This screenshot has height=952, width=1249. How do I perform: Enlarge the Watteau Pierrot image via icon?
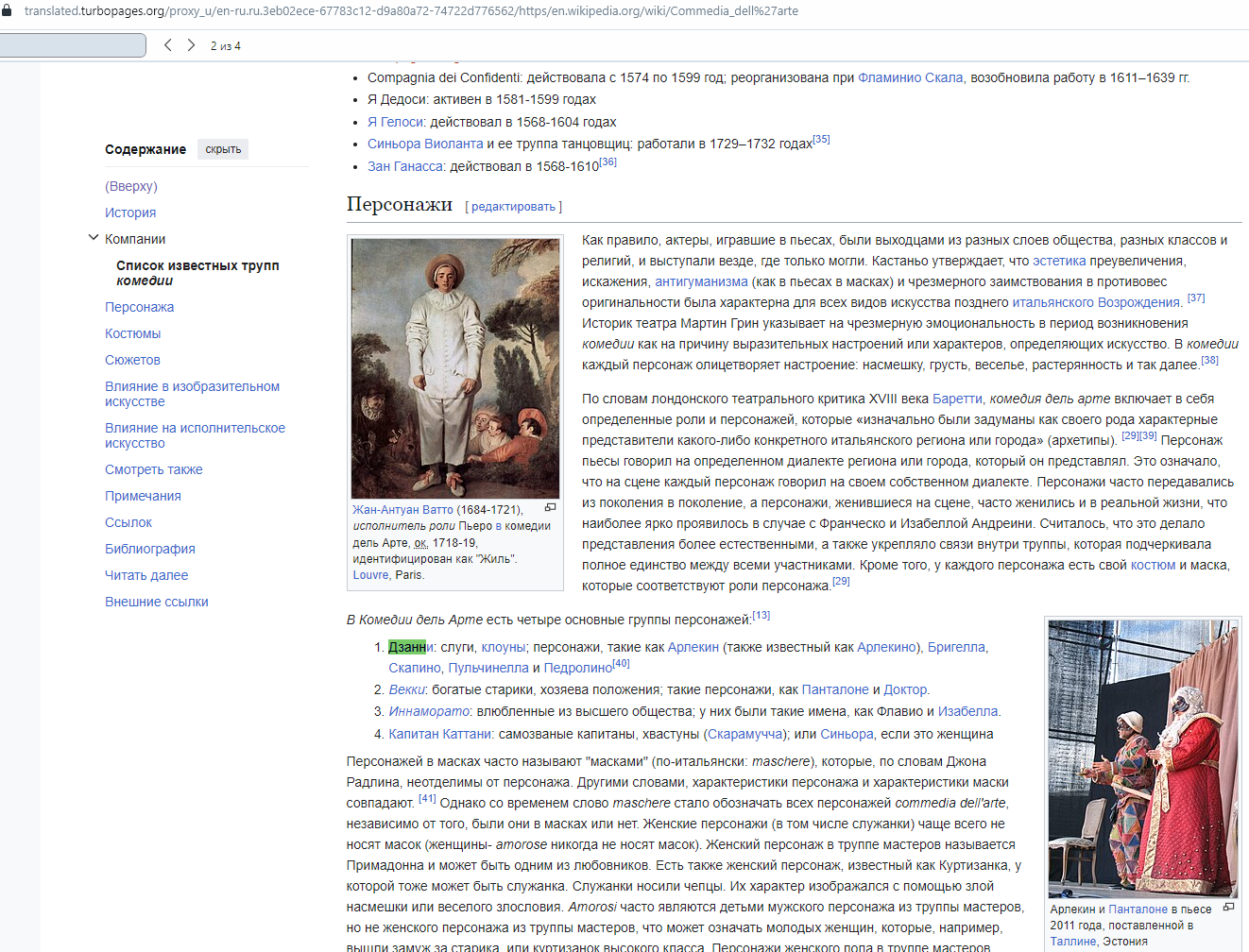pos(550,508)
